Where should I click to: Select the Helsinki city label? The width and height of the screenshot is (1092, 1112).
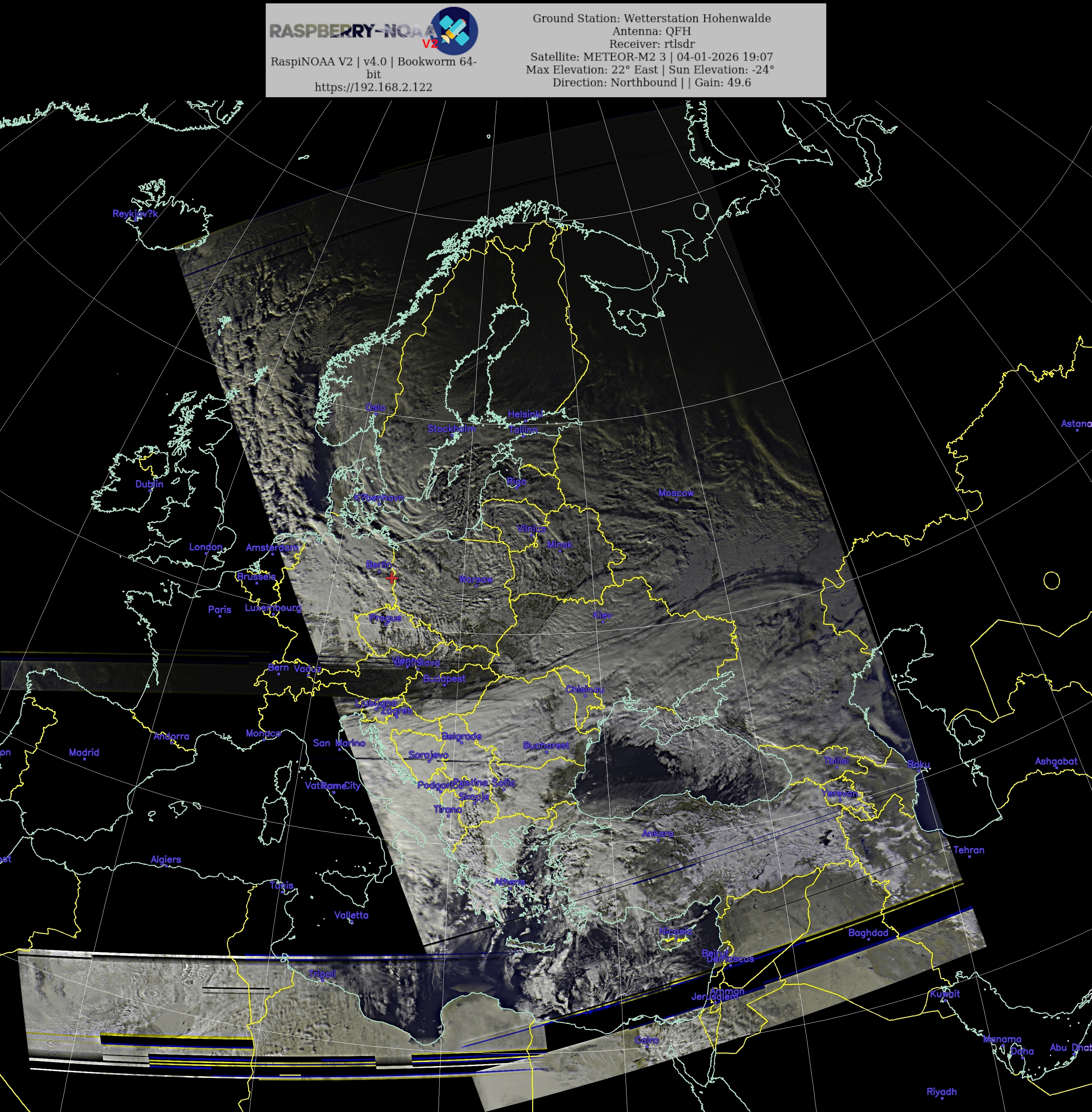tap(525, 414)
